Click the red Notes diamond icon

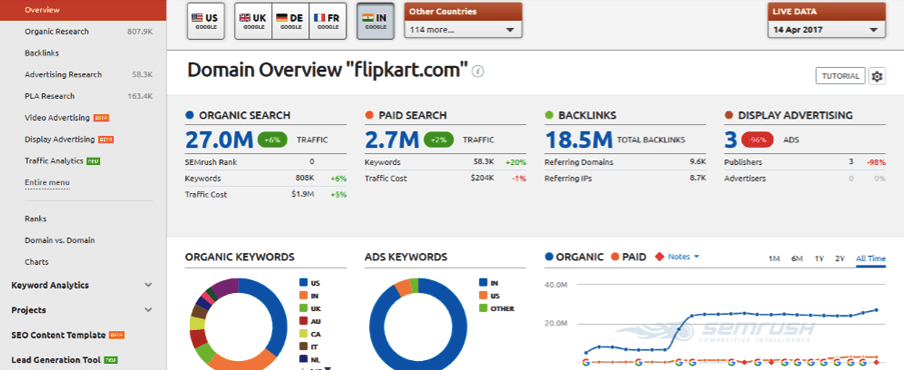tap(660, 257)
